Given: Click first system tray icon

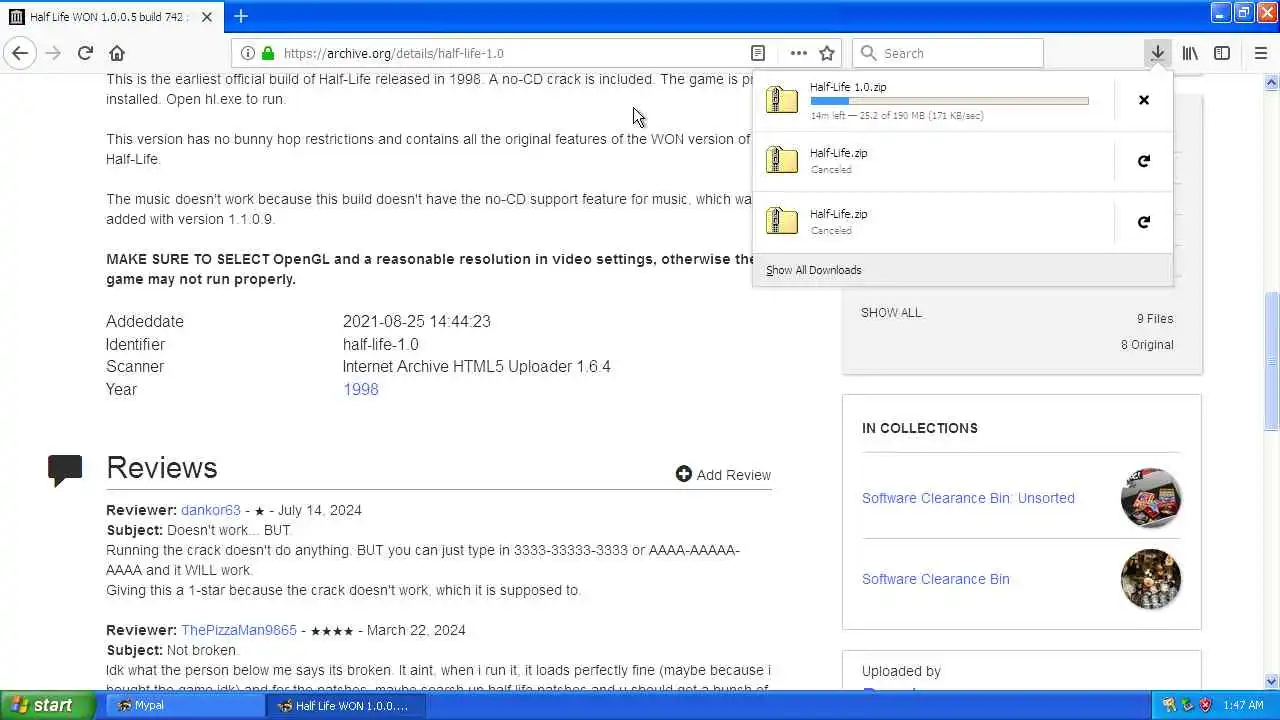Looking at the screenshot, I should click(1168, 705).
